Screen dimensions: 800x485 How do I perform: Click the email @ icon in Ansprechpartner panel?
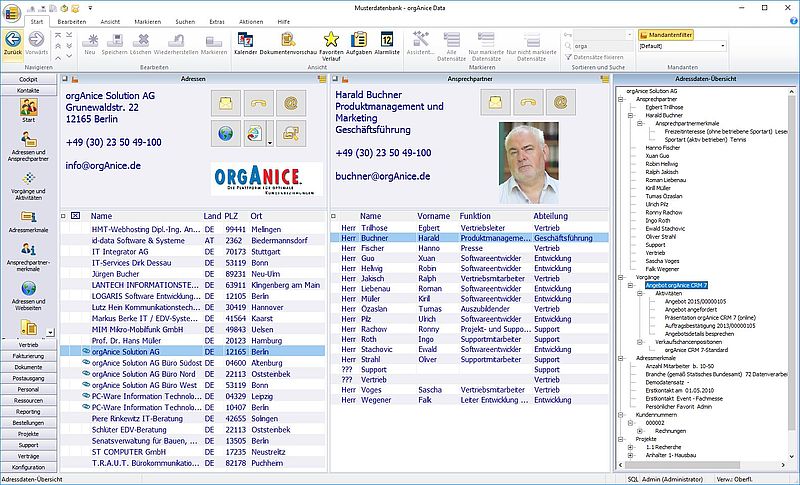(x=561, y=102)
